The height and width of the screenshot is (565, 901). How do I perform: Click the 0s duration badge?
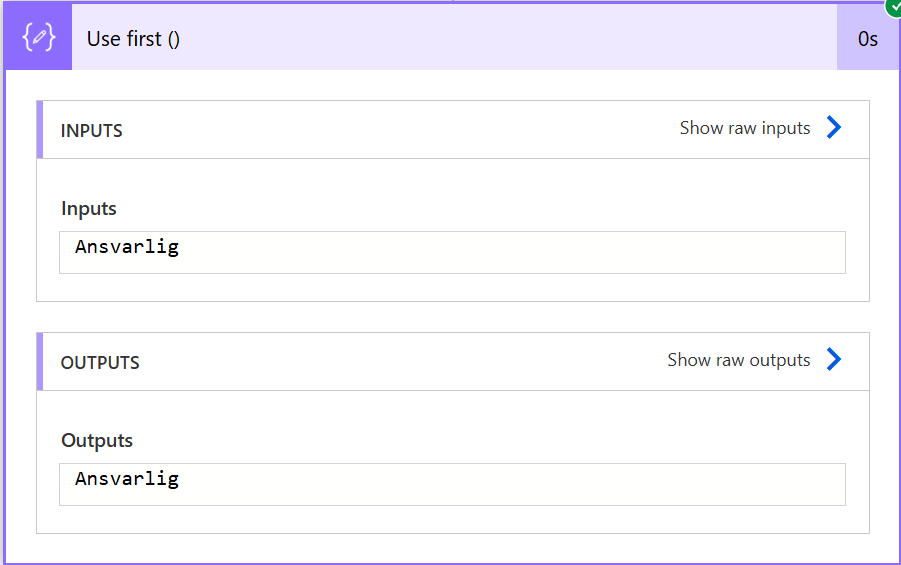(x=867, y=39)
